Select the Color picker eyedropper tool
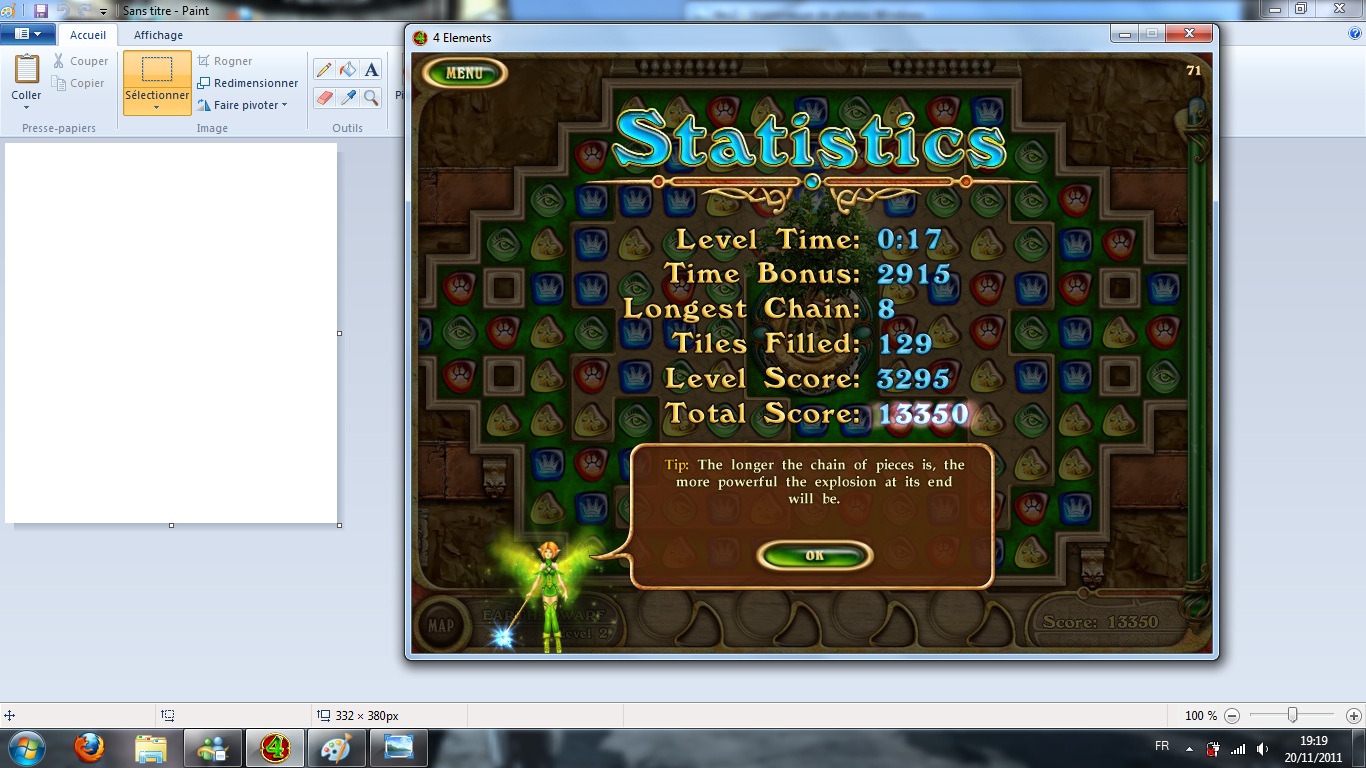This screenshot has height=768, width=1366. pos(348,98)
